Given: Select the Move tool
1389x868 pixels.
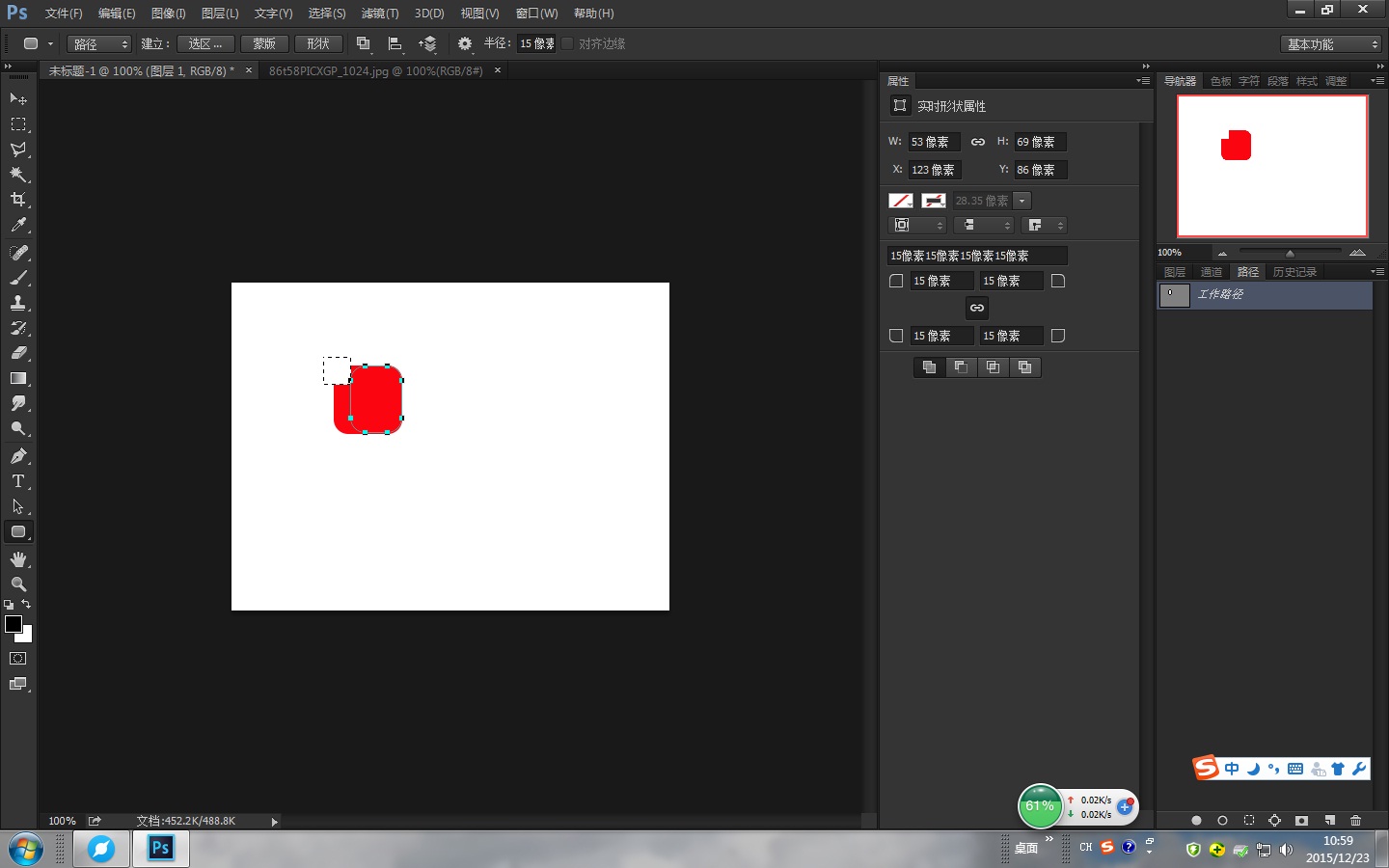Looking at the screenshot, I should point(18,99).
